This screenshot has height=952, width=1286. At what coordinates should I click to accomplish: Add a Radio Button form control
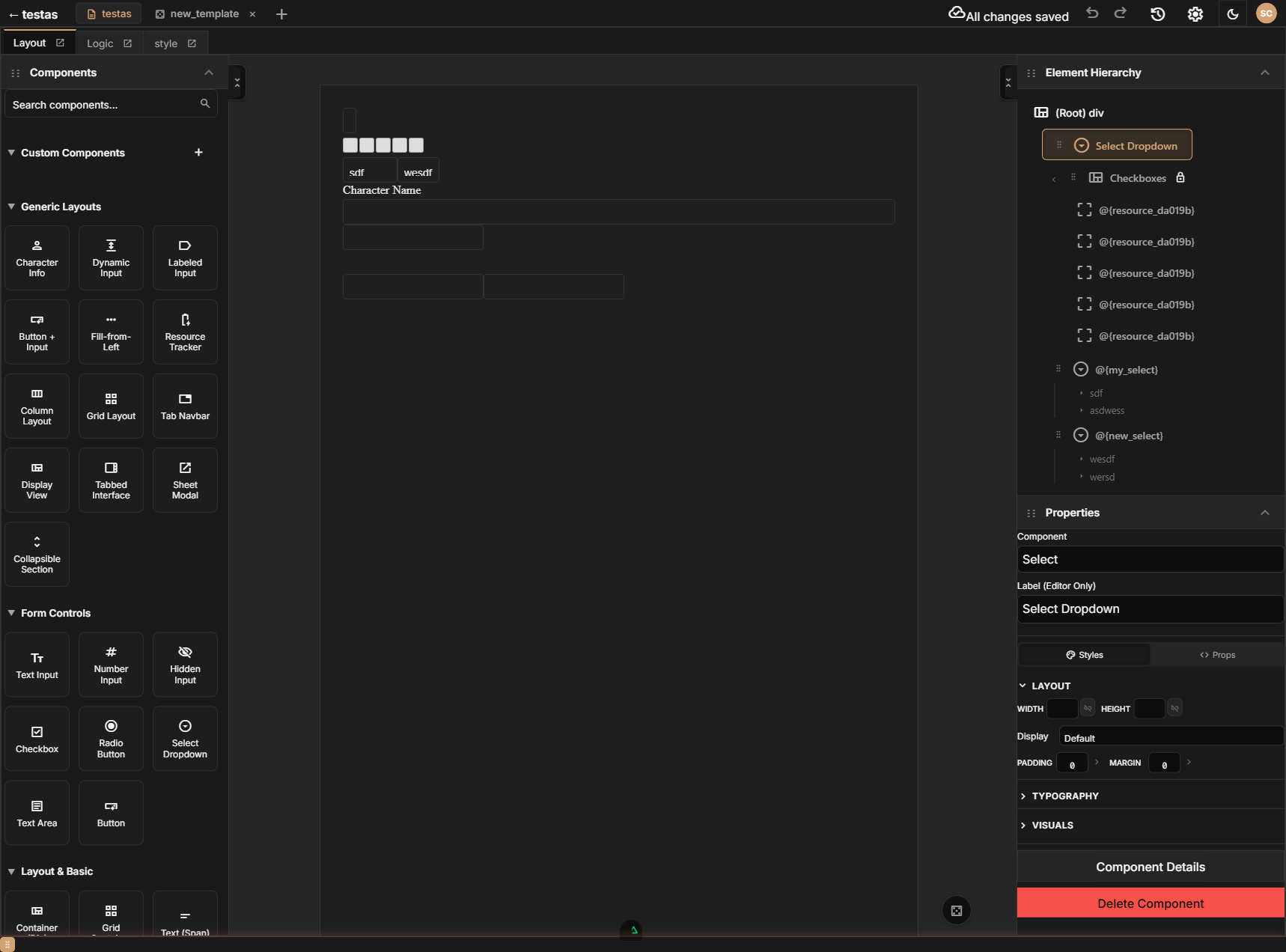point(111,739)
